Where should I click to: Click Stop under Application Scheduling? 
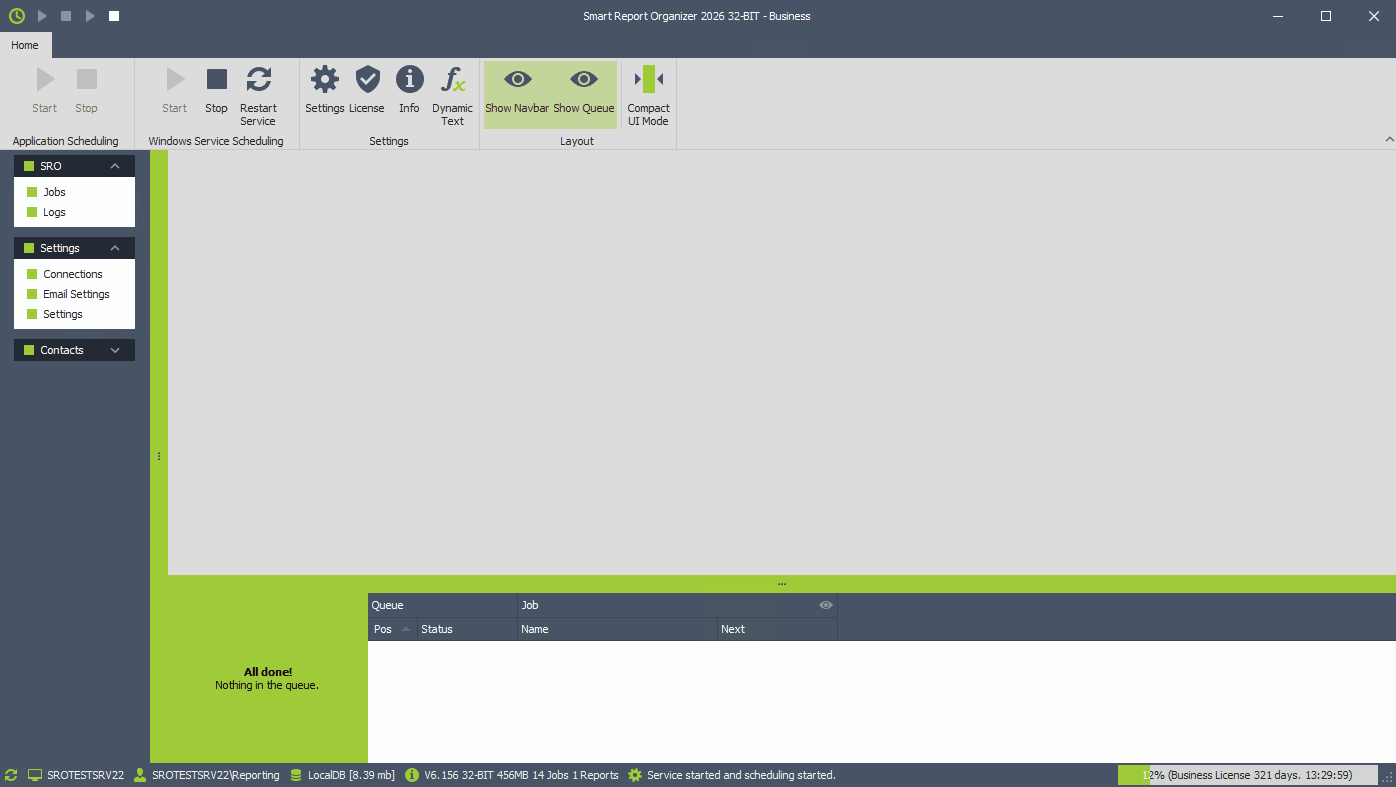tap(87, 90)
